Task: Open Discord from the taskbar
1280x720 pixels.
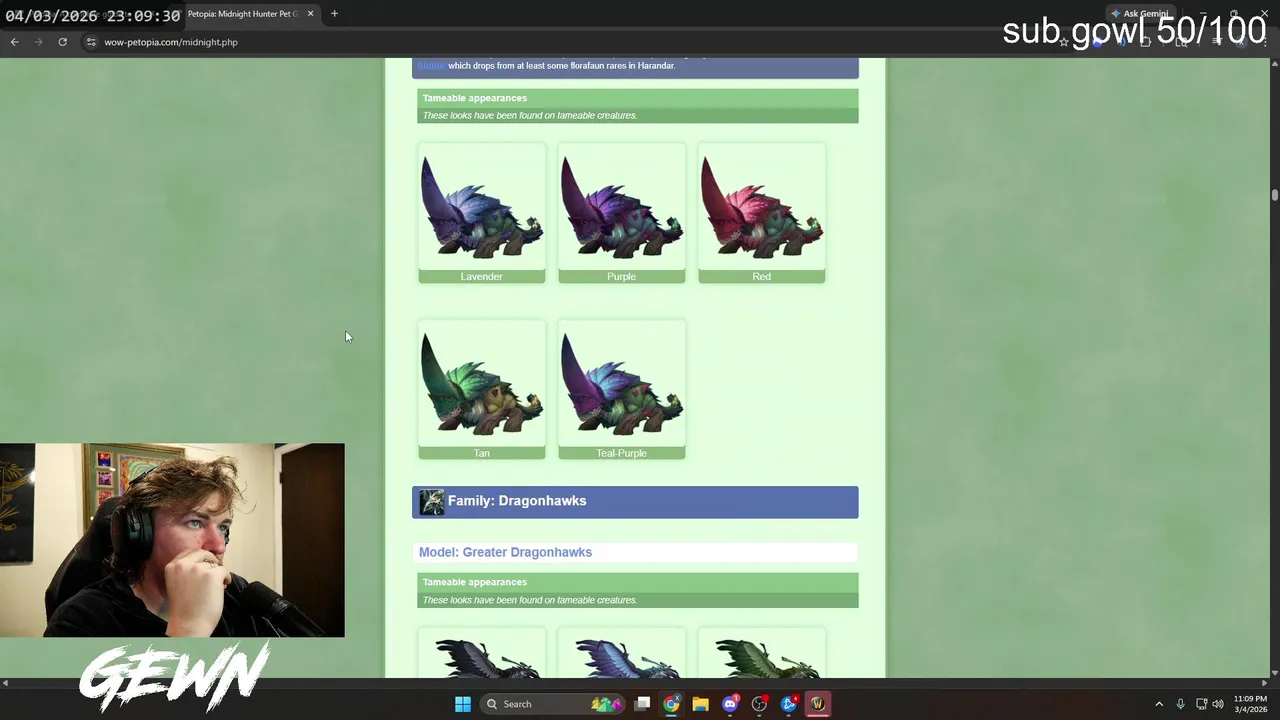Action: pos(730,704)
